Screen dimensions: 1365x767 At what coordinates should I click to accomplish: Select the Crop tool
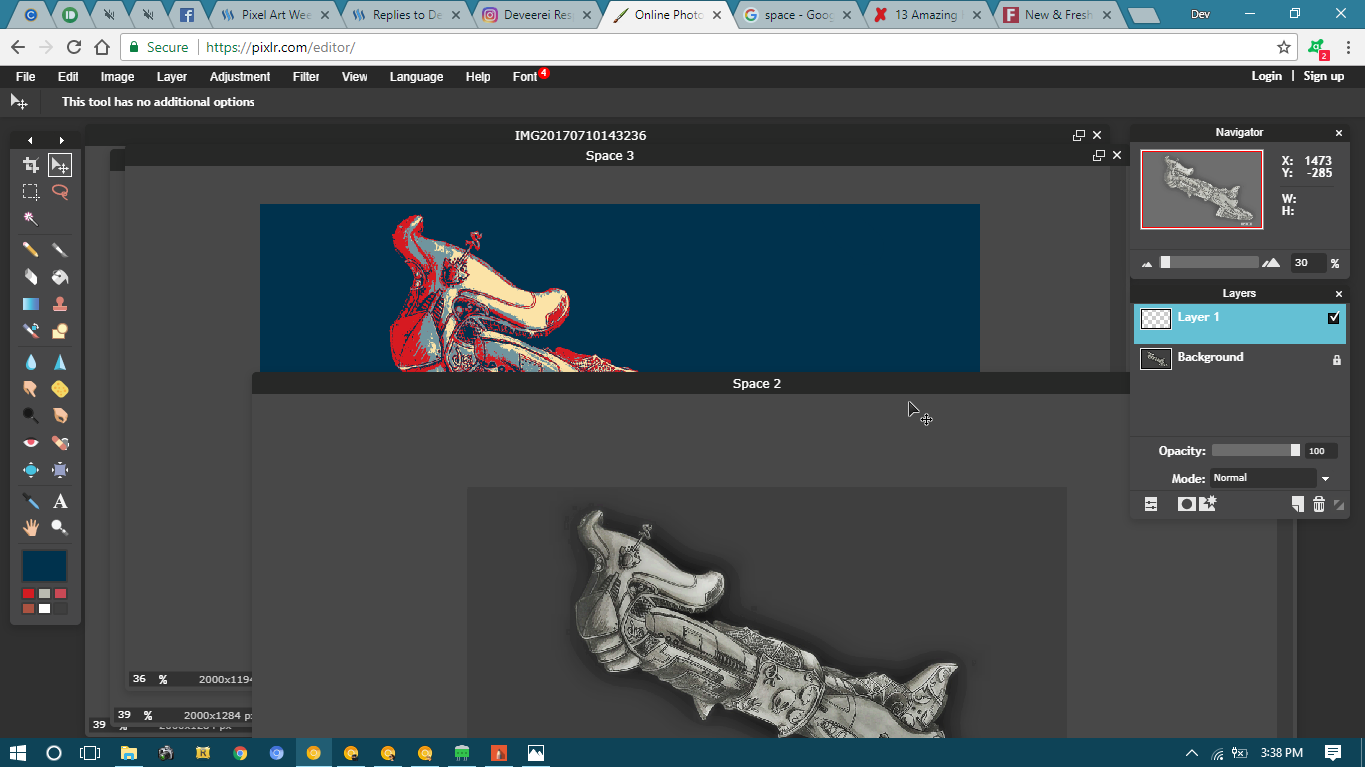pos(31,165)
